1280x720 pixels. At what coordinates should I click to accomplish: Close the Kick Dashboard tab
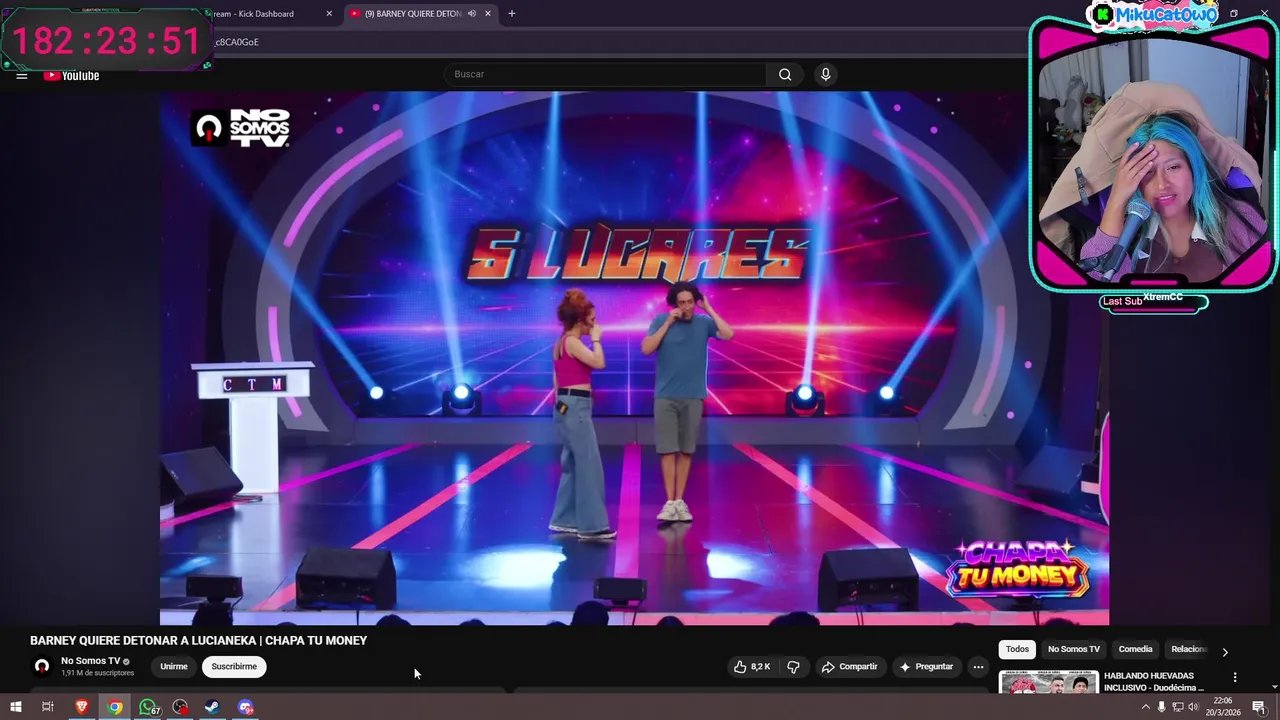click(329, 14)
